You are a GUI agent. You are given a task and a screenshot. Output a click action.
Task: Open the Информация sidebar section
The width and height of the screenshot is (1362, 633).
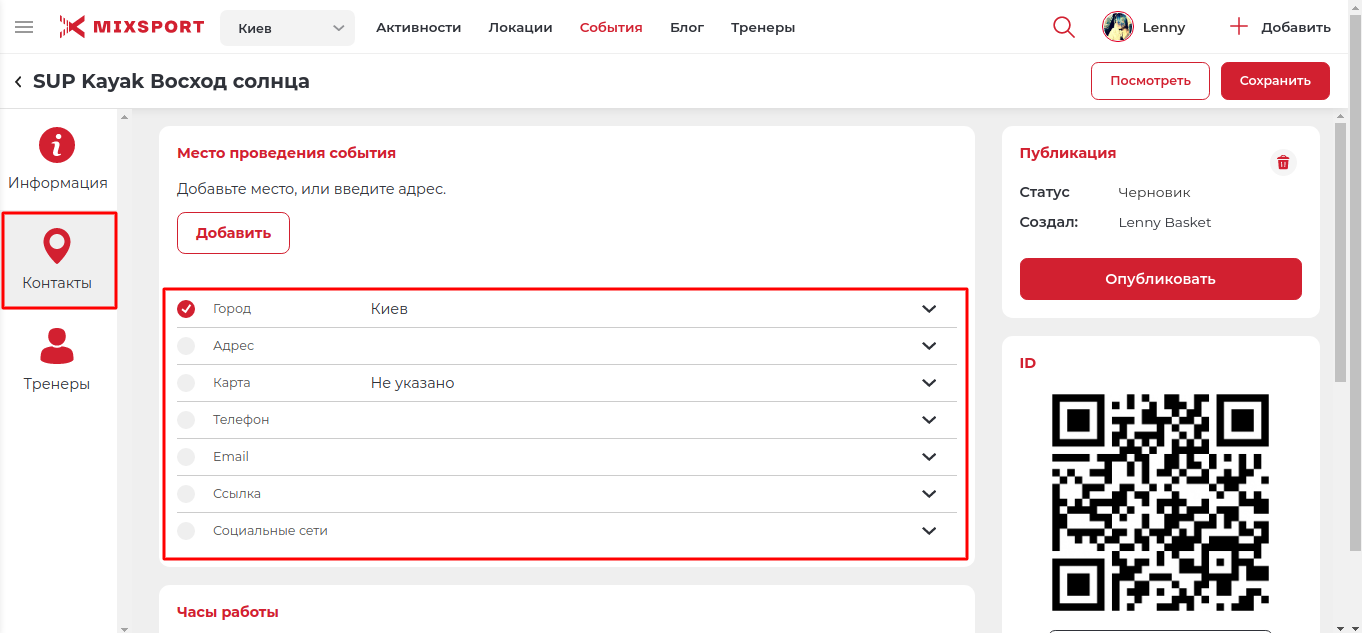[x=57, y=159]
